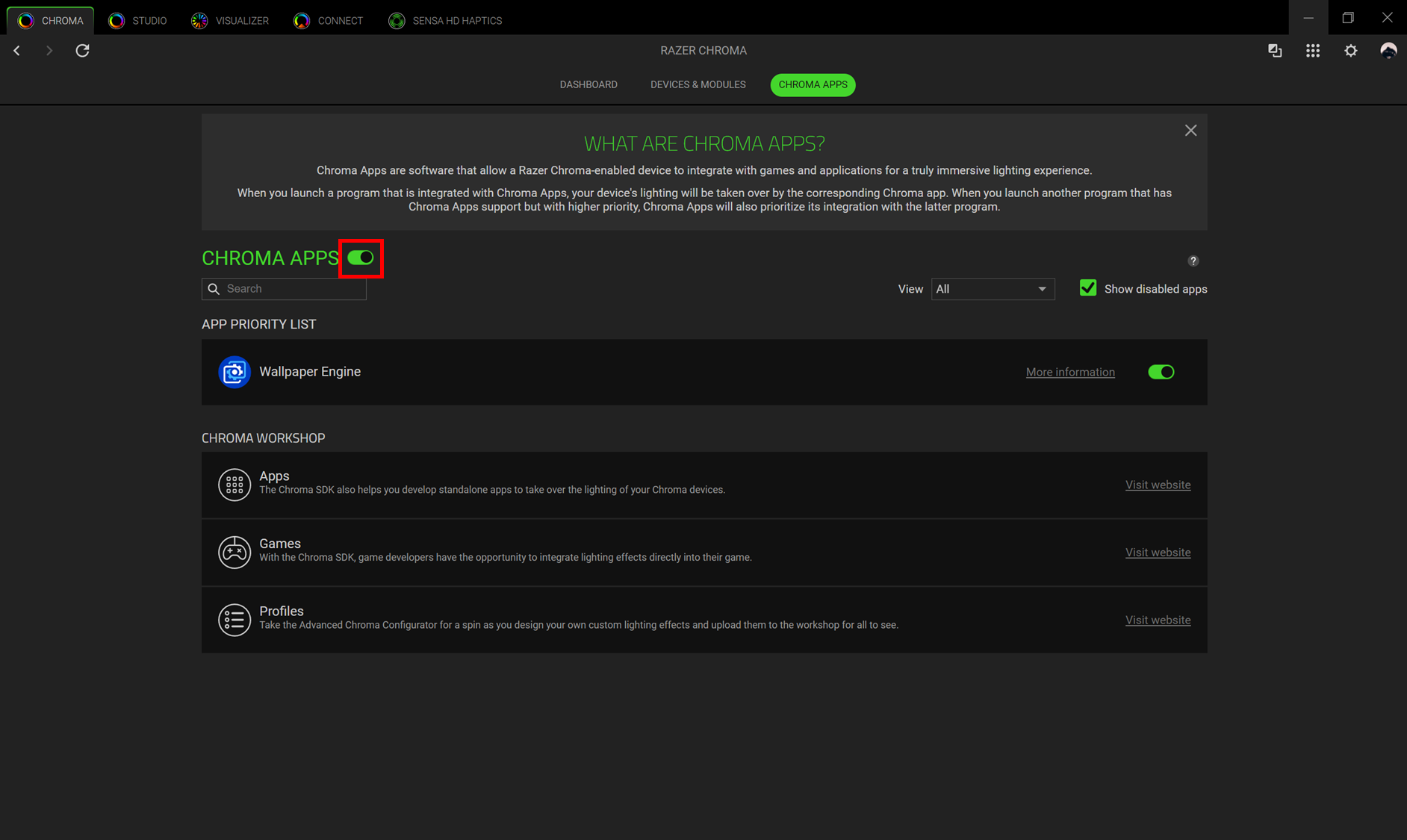Click More information for Wallpaper Engine
Screen dimensions: 1407x840
pyautogui.click(x=1070, y=371)
